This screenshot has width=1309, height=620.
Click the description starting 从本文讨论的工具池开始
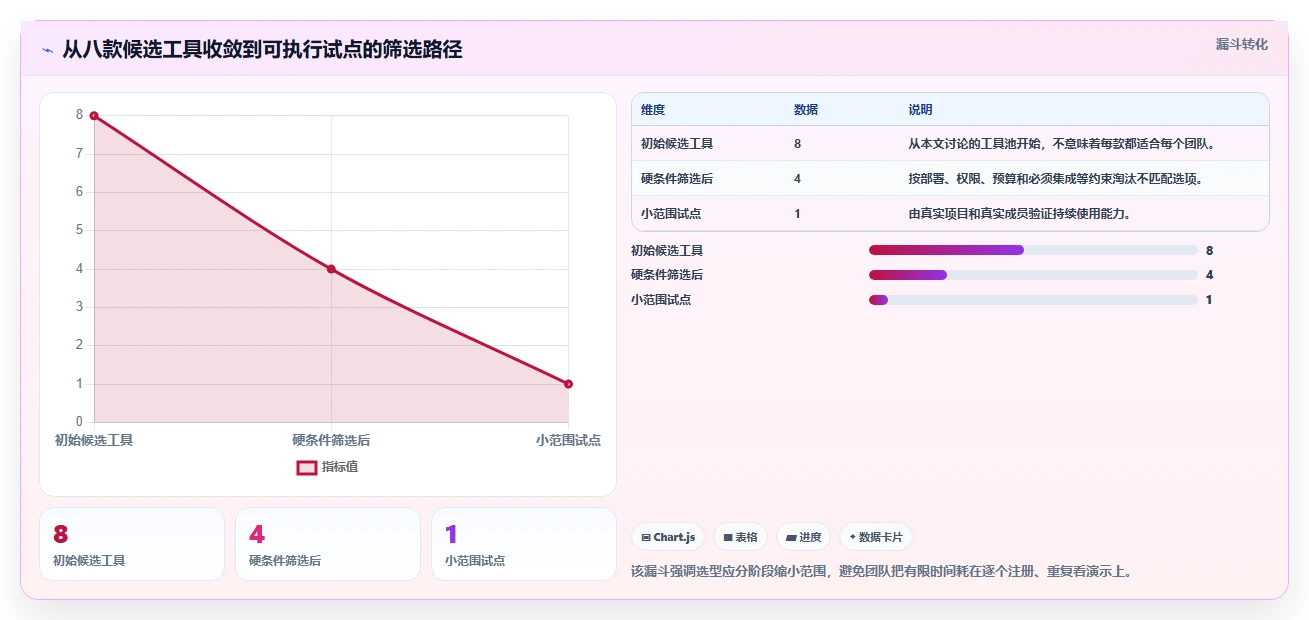click(x=1062, y=144)
